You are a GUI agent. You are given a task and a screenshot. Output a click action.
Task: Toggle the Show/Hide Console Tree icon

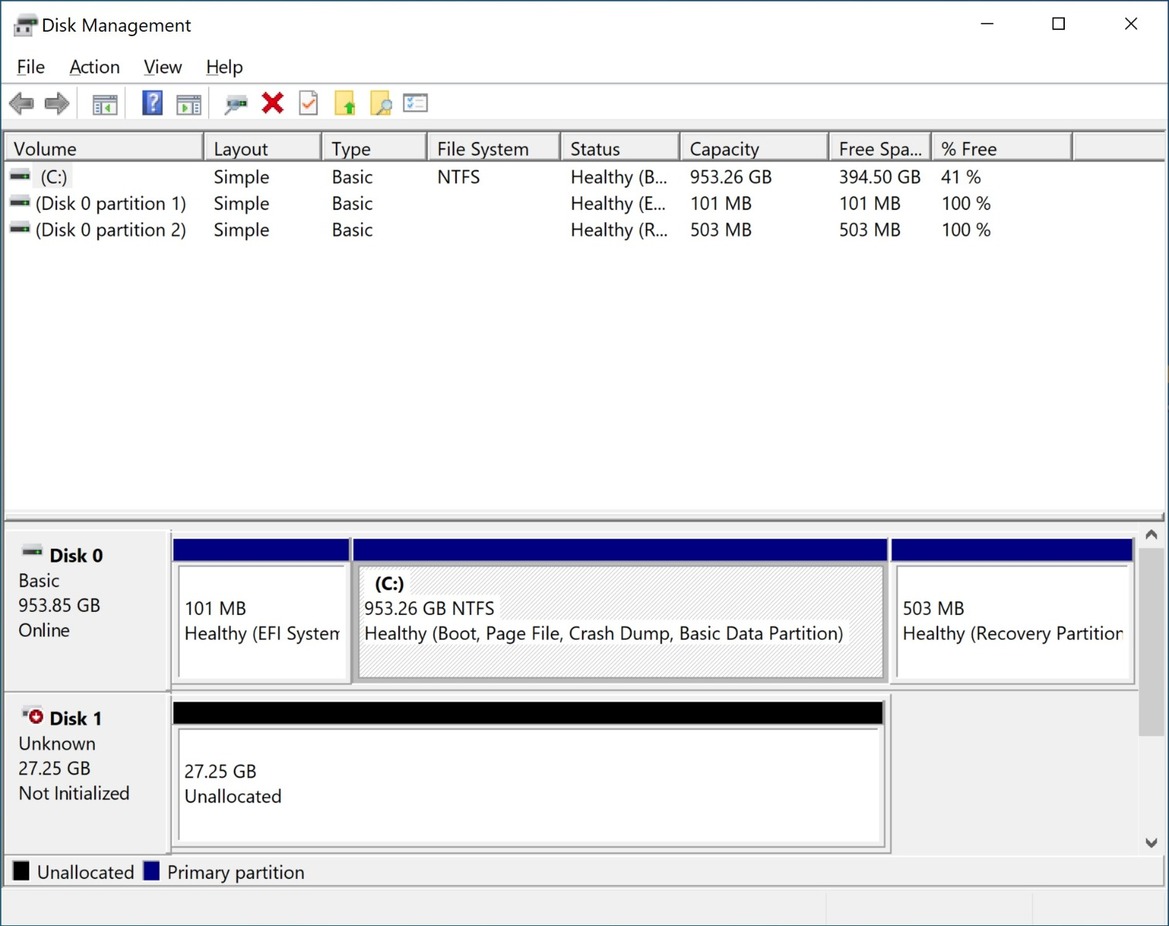coord(105,104)
